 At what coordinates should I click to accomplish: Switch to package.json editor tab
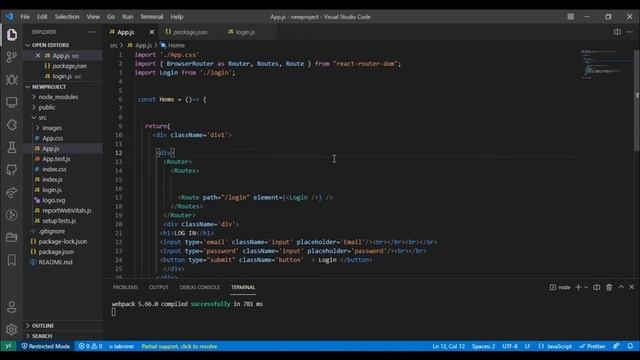tap(190, 32)
